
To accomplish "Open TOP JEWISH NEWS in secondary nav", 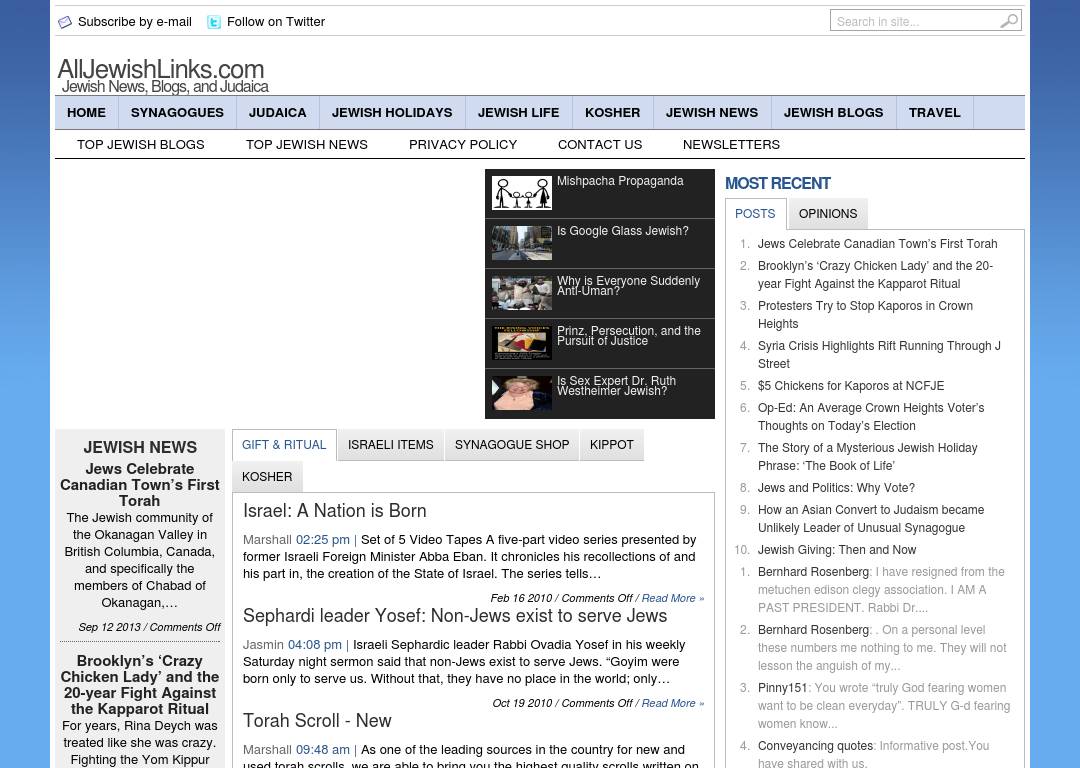I will 307,145.
